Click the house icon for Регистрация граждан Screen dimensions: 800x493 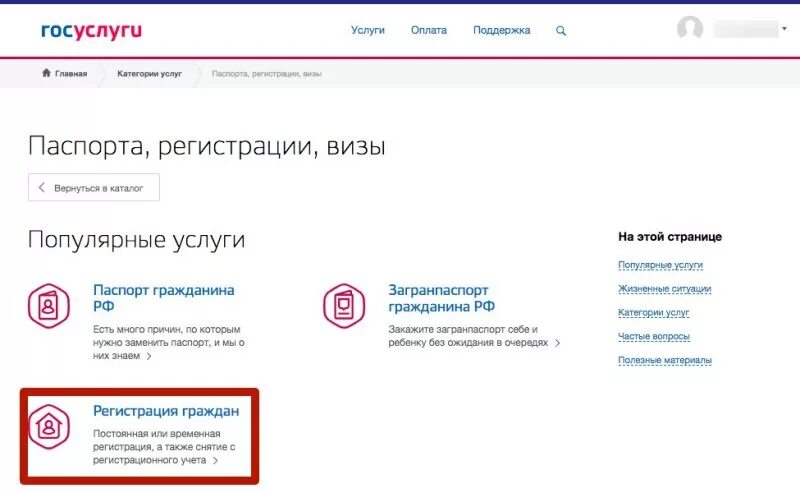49,427
